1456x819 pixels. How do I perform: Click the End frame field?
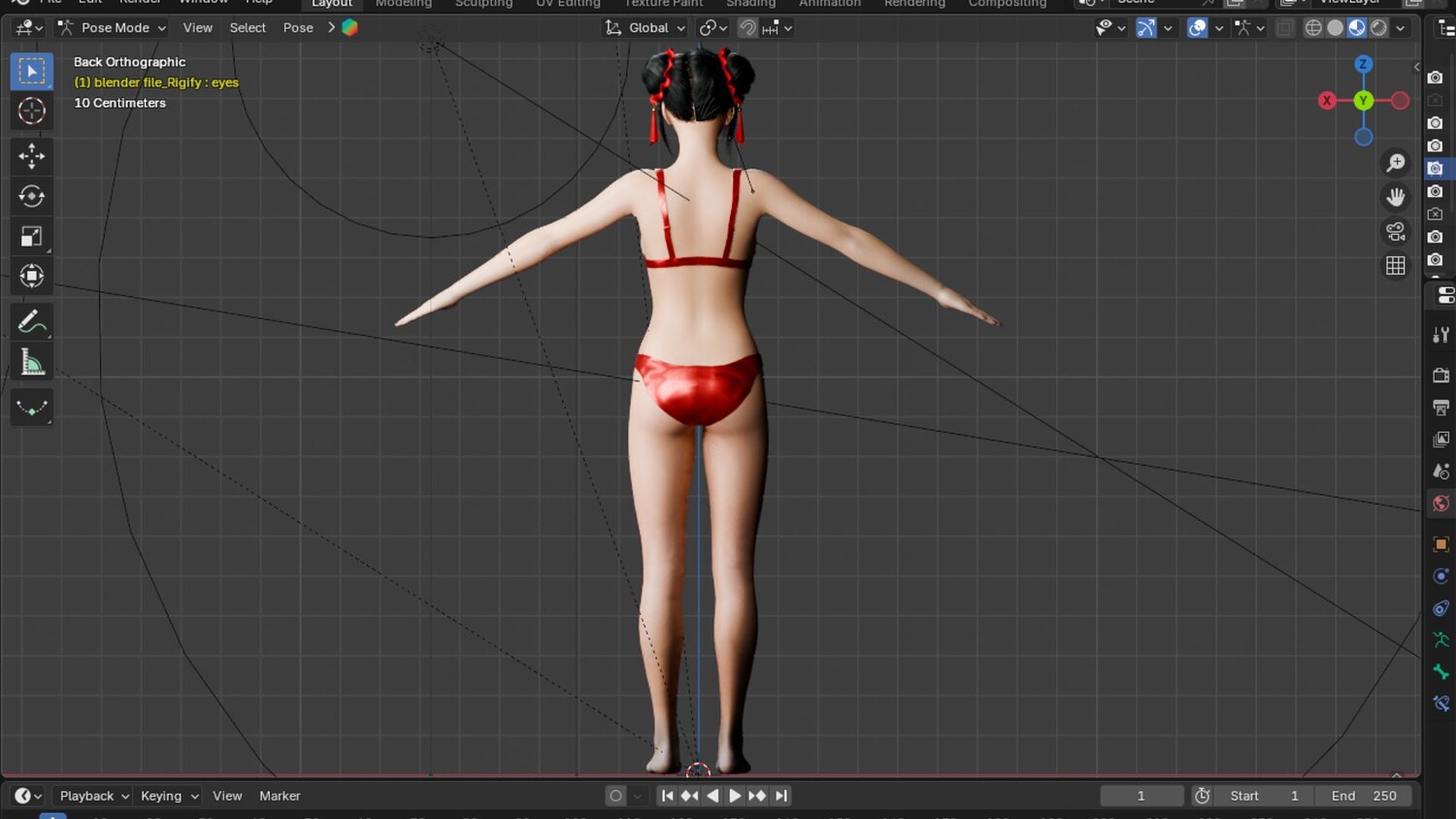1364,796
